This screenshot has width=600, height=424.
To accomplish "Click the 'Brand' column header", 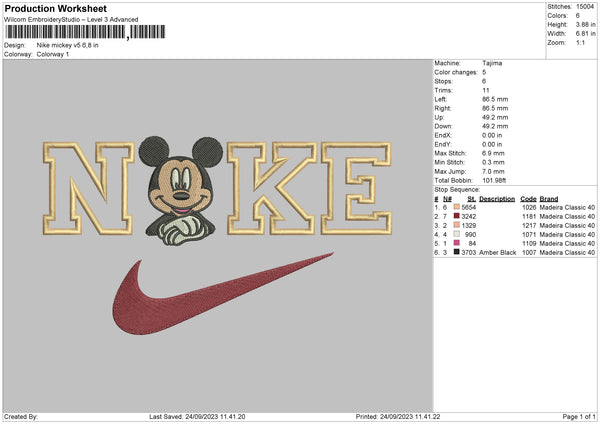I will (x=549, y=199).
